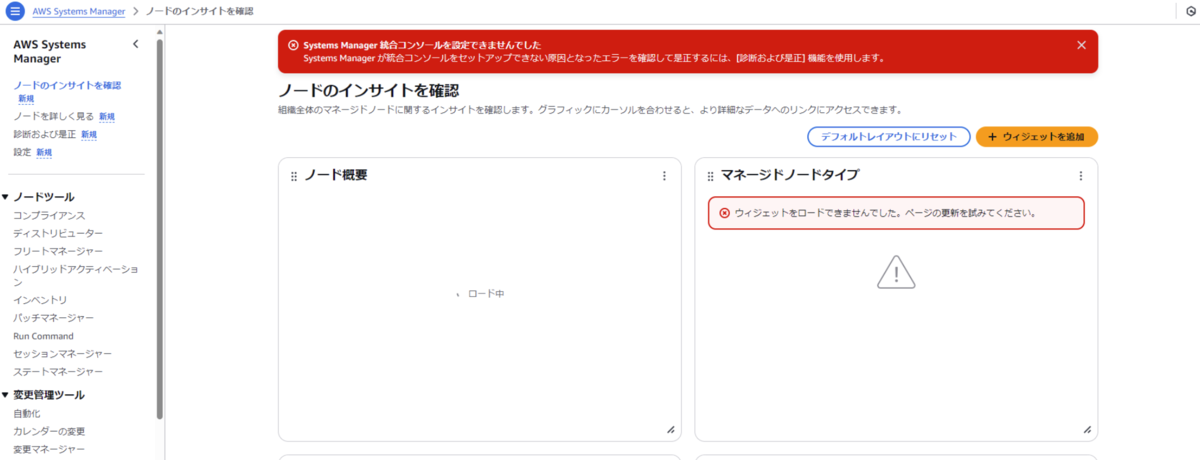Viewport: 1200px width, 460px height.
Task: Select ステートマネージャー in sidebar
Action: click(x=58, y=372)
